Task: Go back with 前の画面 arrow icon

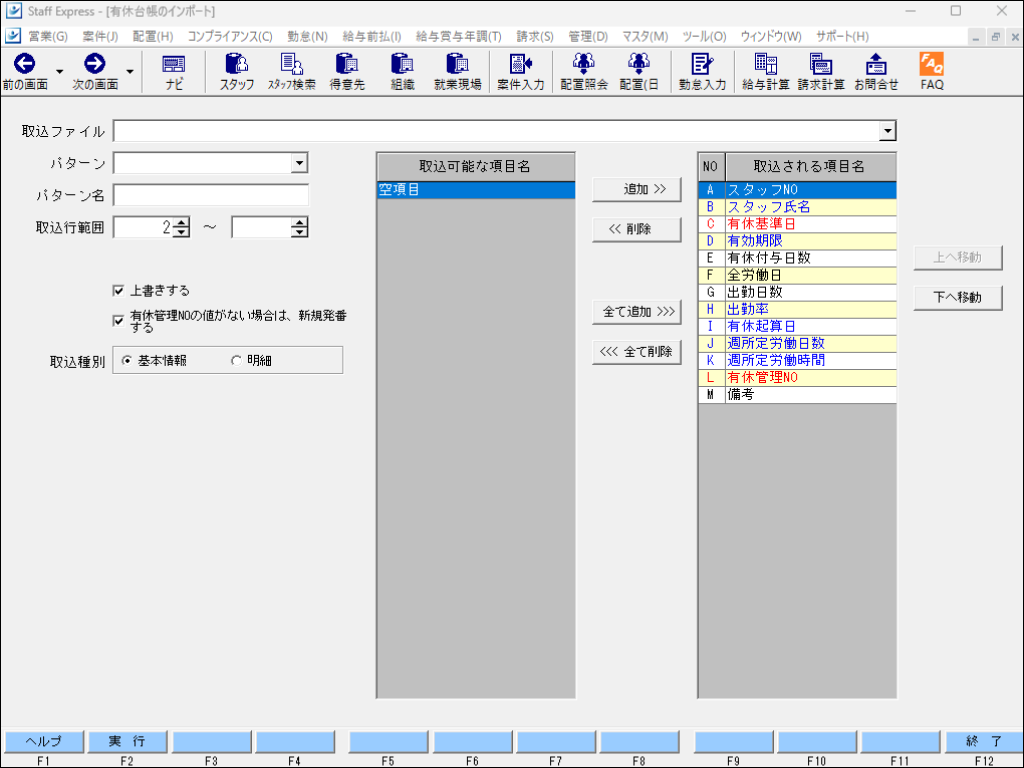Action: click(x=25, y=64)
